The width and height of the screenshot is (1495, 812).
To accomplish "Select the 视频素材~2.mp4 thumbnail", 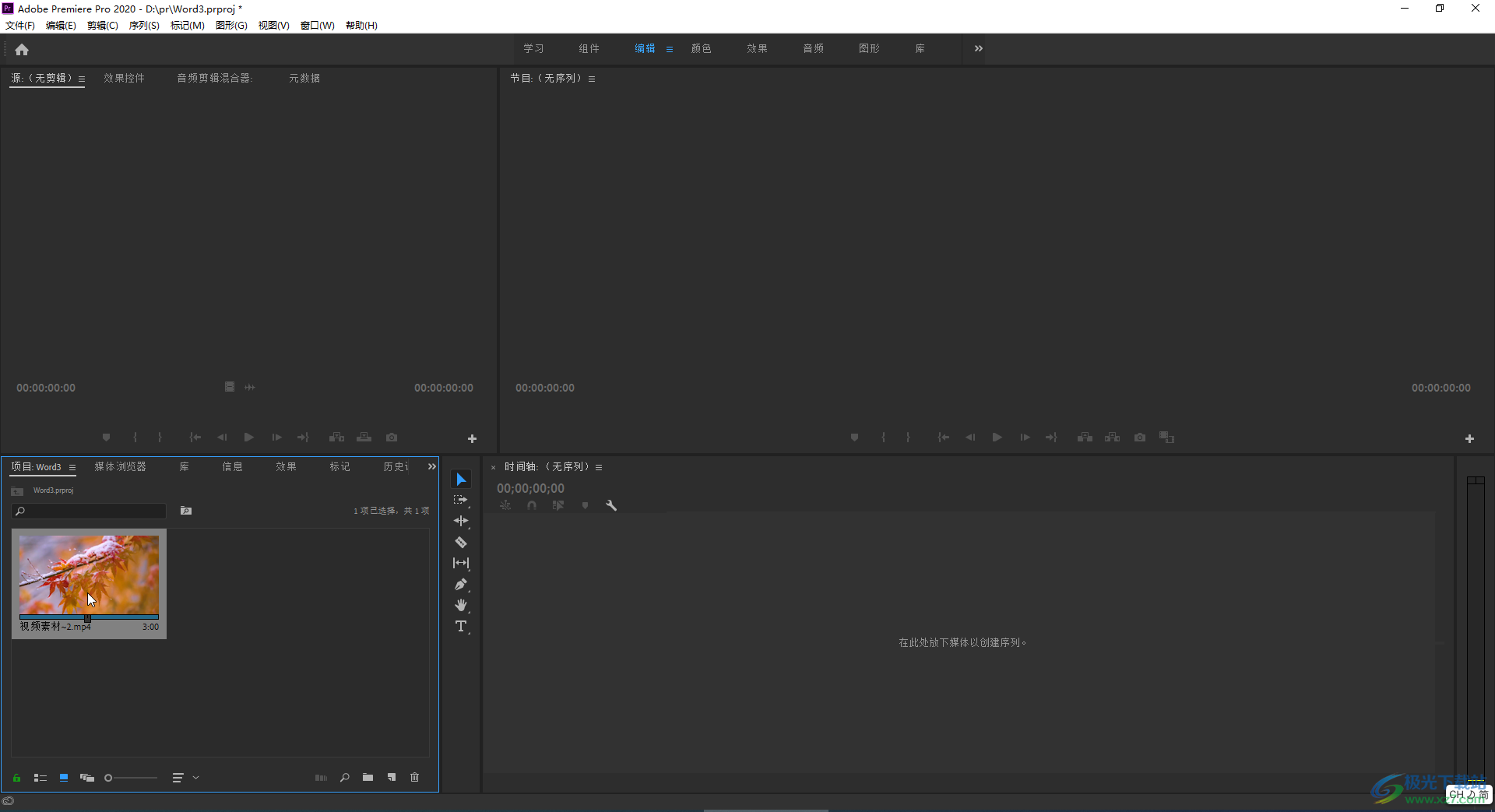I will (89, 575).
